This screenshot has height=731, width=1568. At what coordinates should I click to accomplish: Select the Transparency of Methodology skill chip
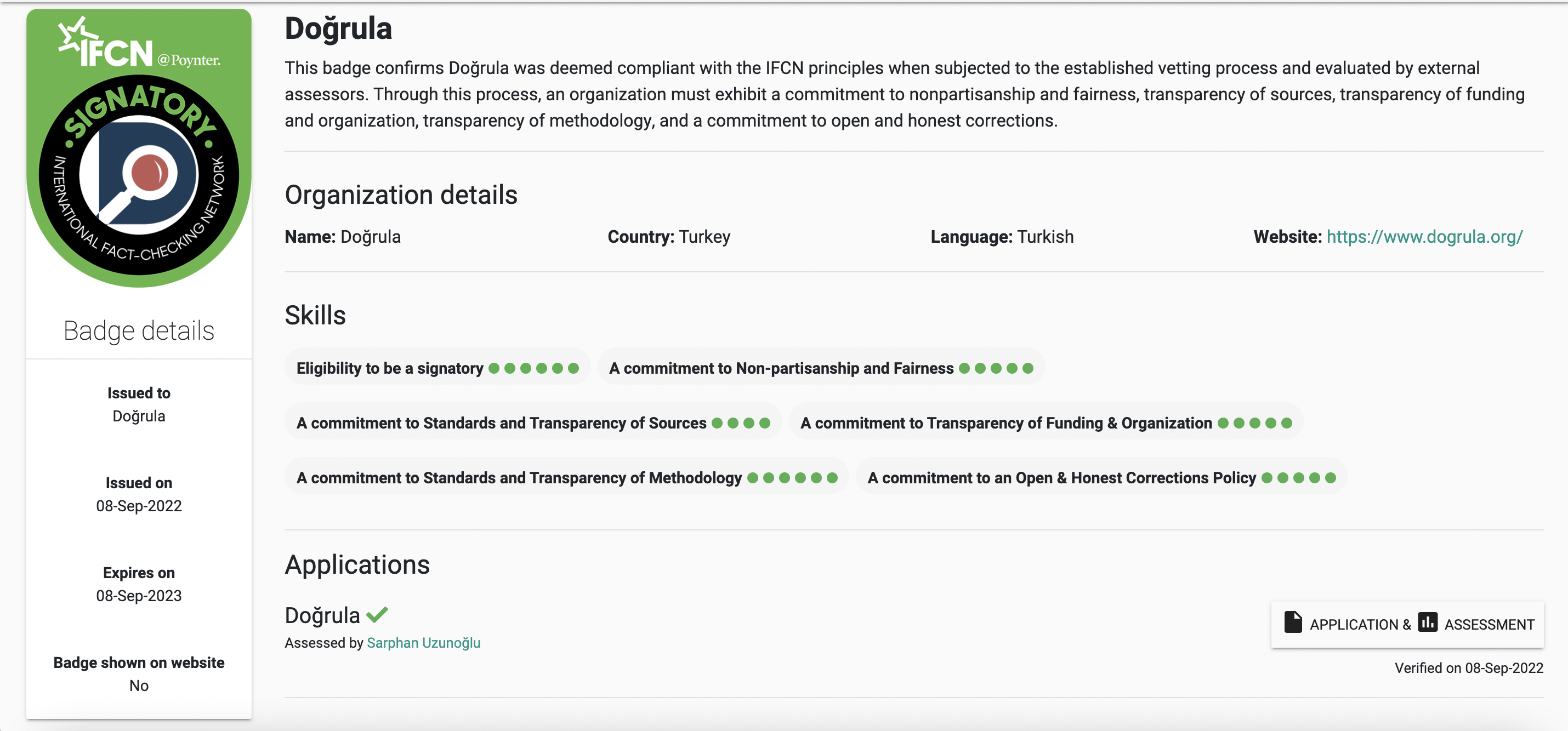[566, 477]
